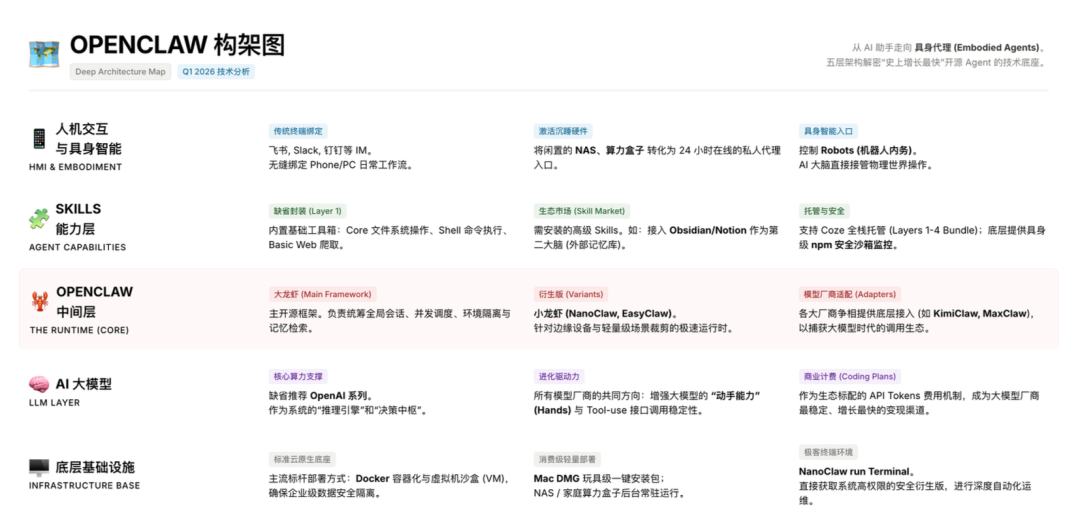Click the INFRASTRUCTURE BASE subtitle
Screen dimensions: 1080x527
[84, 486]
